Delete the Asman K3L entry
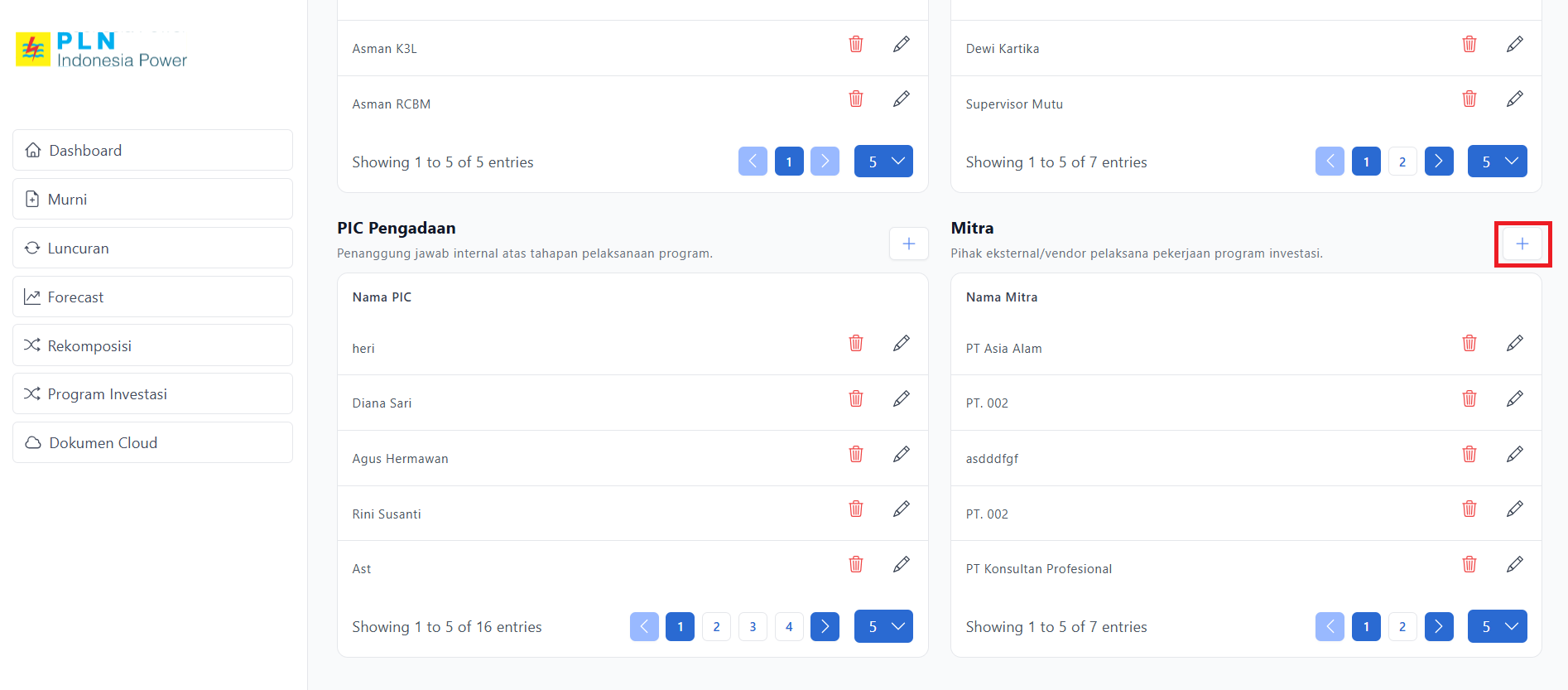 coord(855,44)
